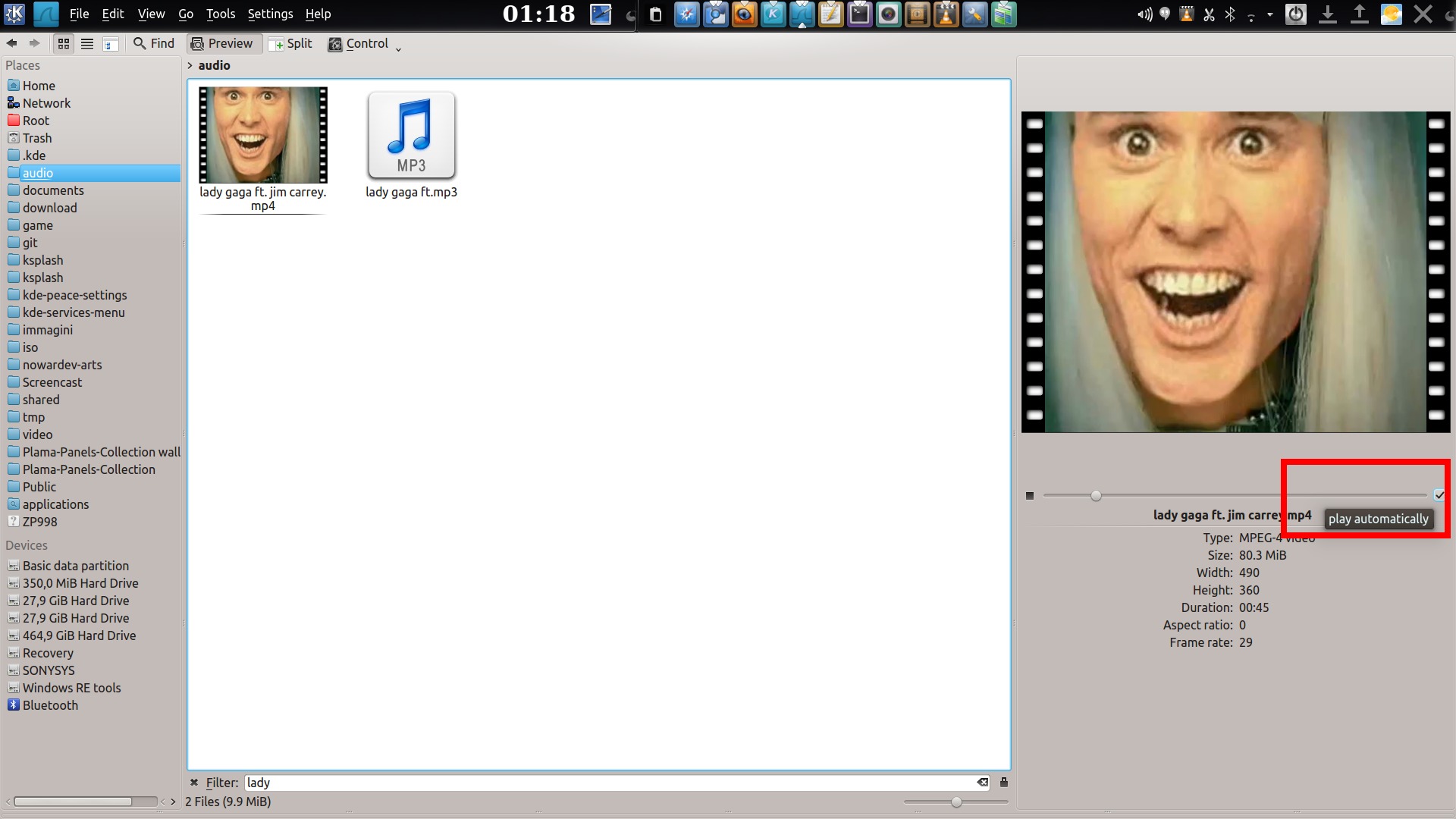Uncheck the play automatically checkbox
Screen dimensions: 1456x819
[1439, 495]
